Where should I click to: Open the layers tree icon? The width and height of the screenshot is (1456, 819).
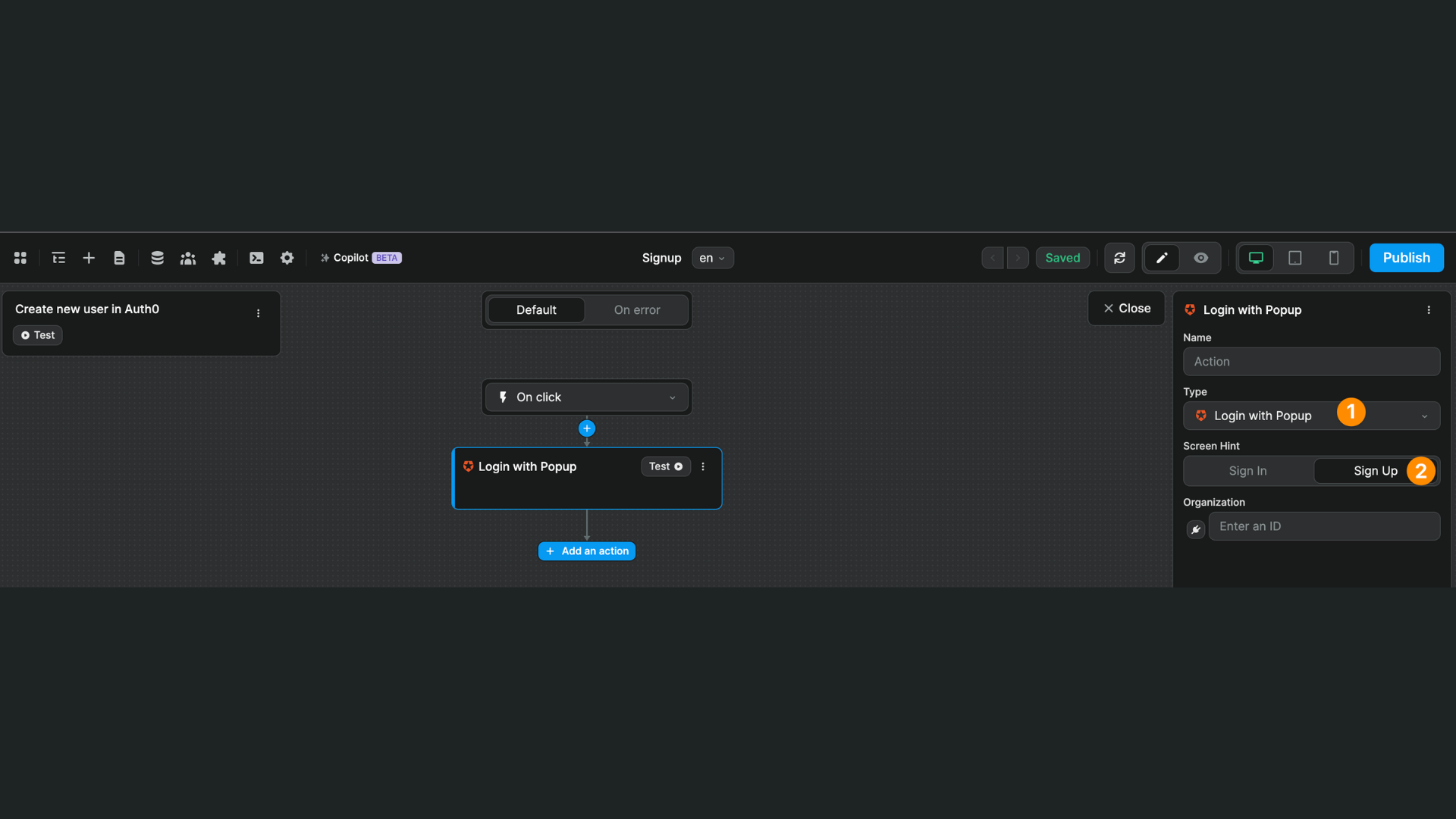(58, 258)
